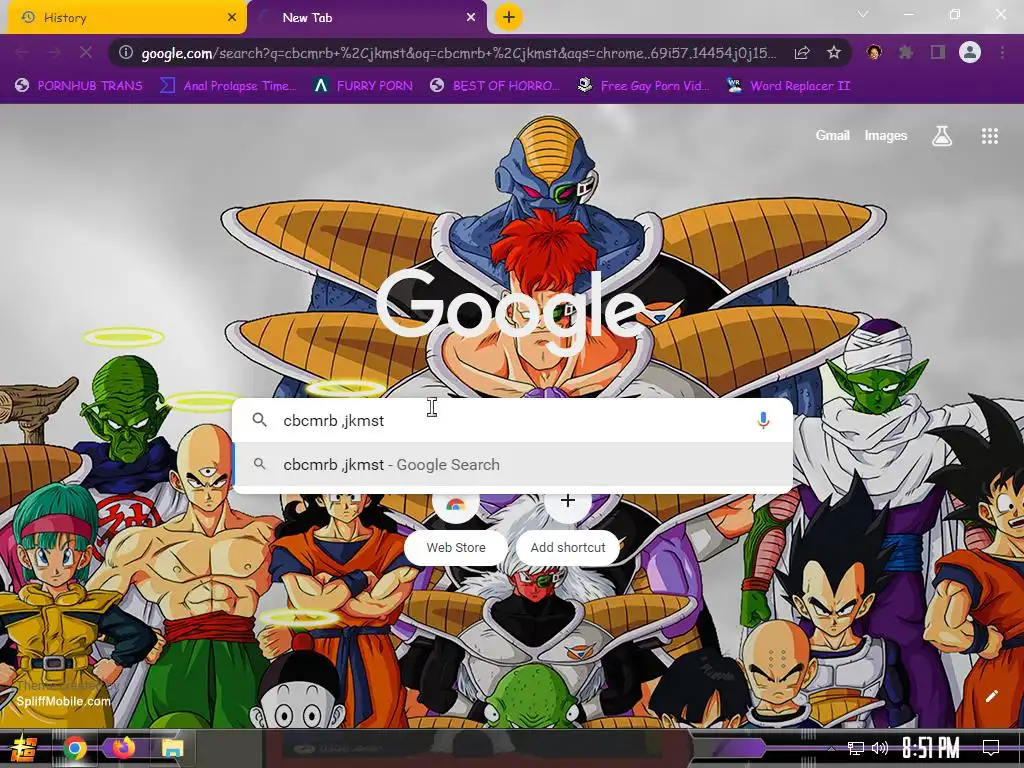The image size is (1024, 768).
Task: Open the Word Replacer II bookmark
Action: (x=788, y=86)
